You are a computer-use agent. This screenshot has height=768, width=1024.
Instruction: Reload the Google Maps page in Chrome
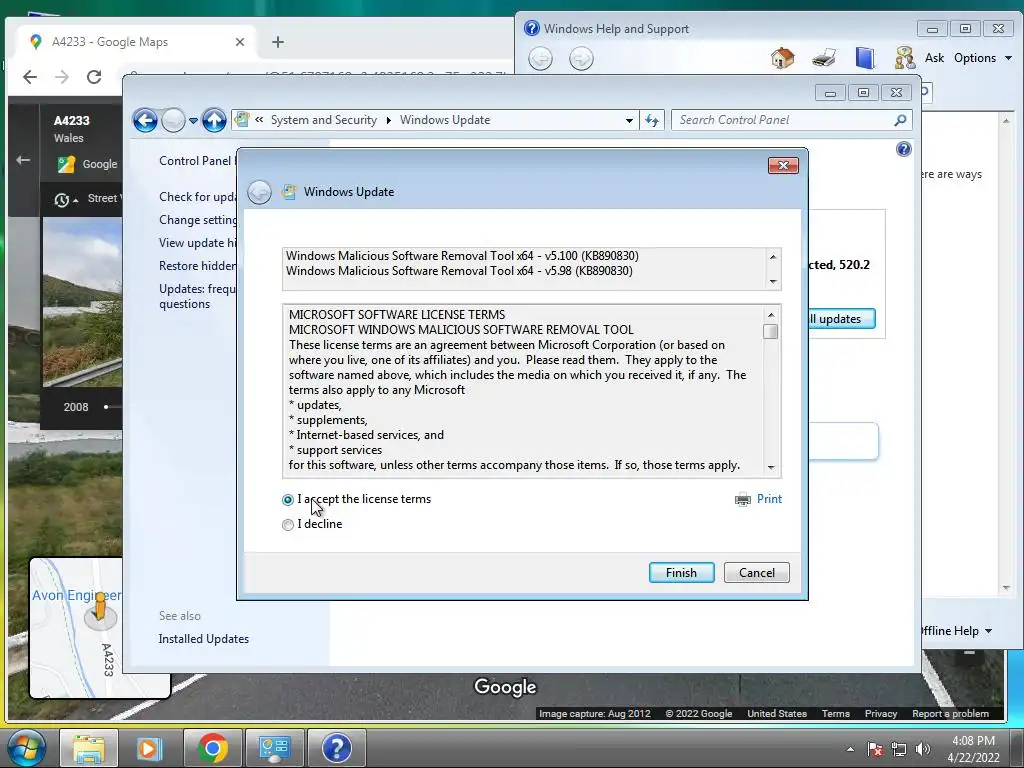click(x=94, y=77)
